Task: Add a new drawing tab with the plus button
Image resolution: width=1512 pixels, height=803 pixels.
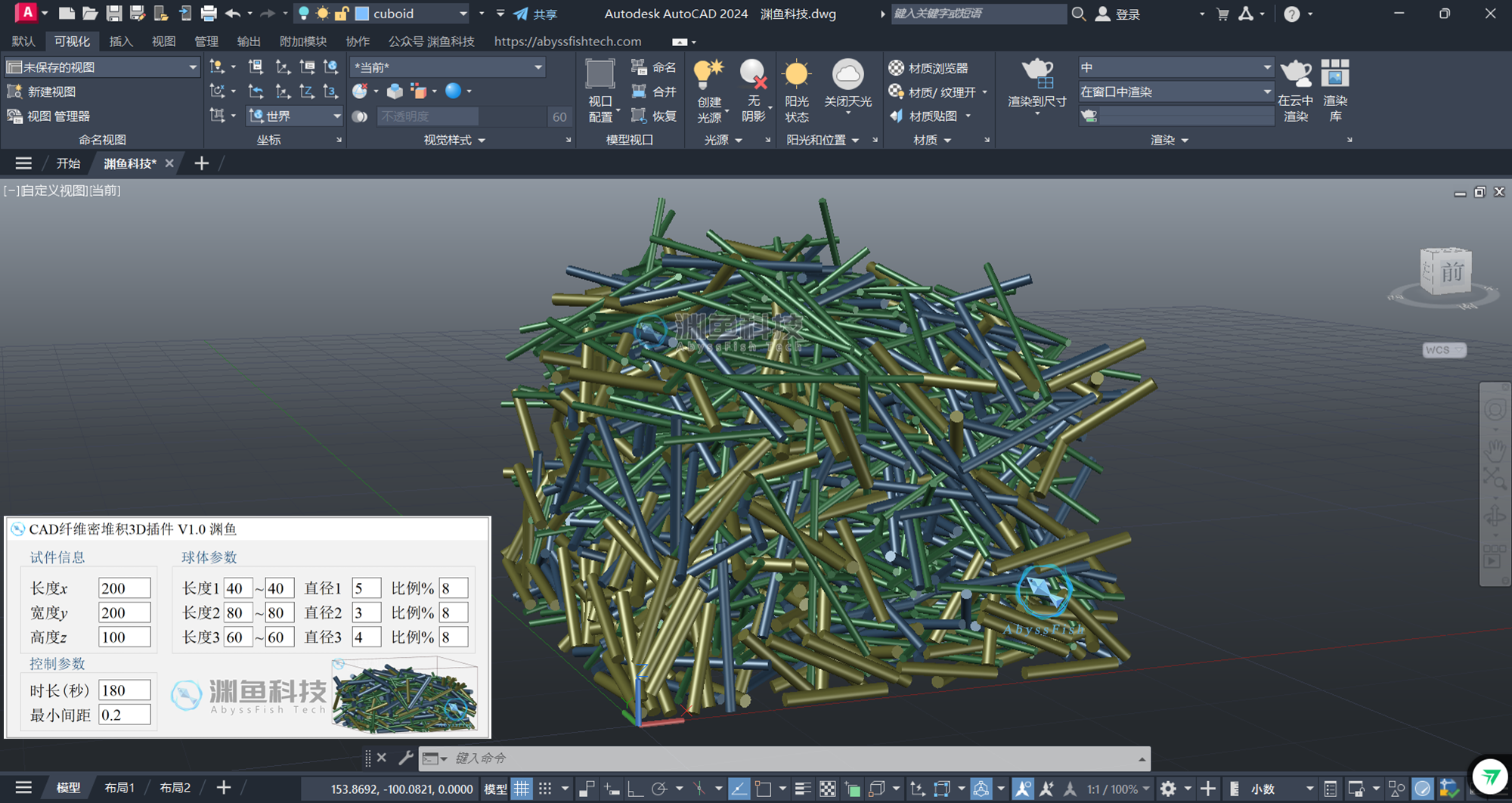Action: pos(201,163)
